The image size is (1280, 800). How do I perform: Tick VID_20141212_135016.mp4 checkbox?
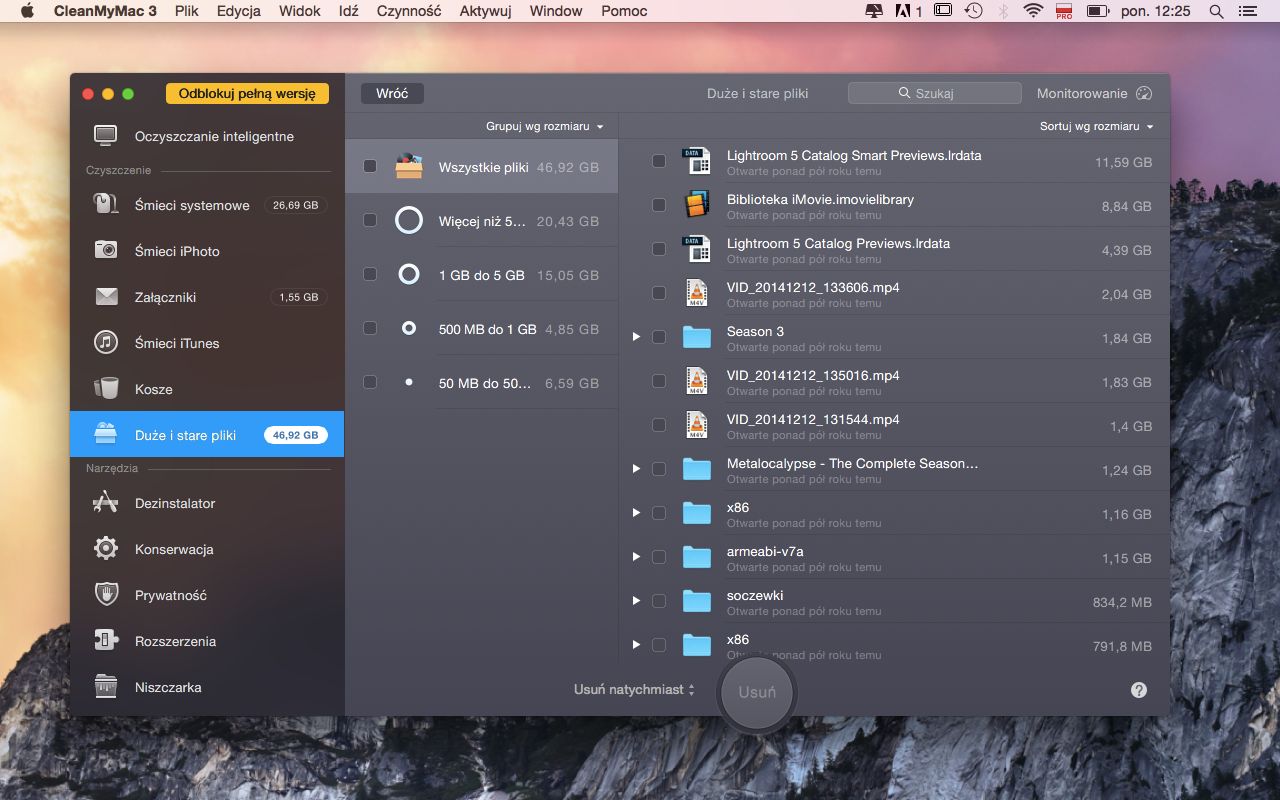659,381
